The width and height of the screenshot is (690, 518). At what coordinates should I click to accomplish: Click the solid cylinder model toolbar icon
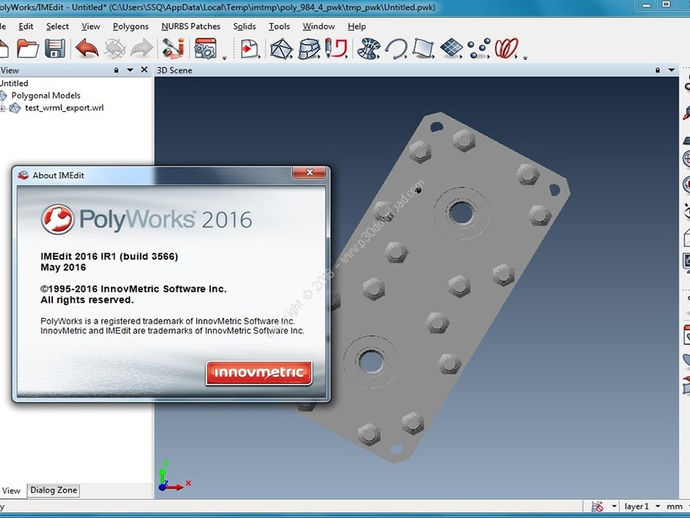click(x=309, y=48)
